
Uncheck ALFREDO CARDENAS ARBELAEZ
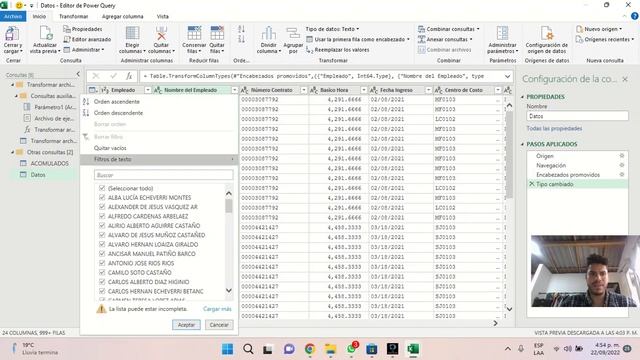click(x=102, y=216)
